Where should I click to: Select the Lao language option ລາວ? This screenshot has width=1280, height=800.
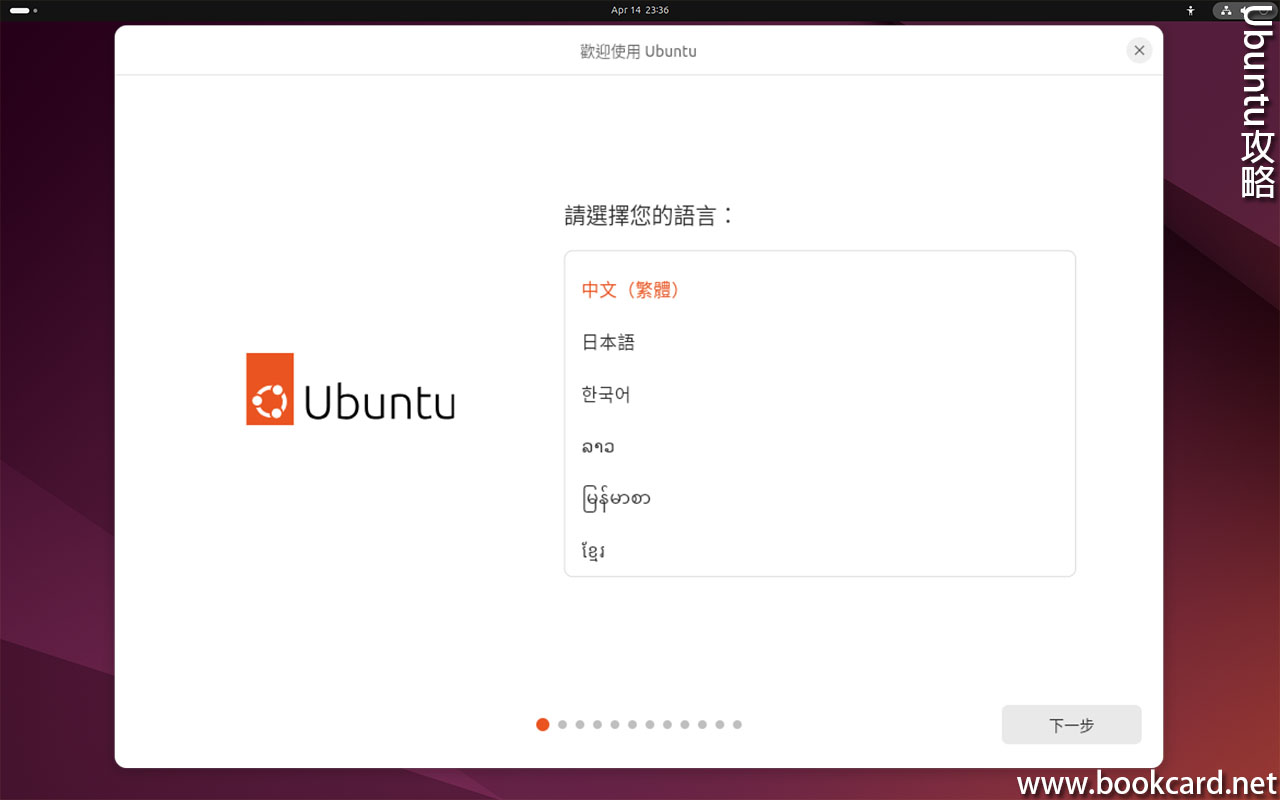pyautogui.click(x=598, y=446)
